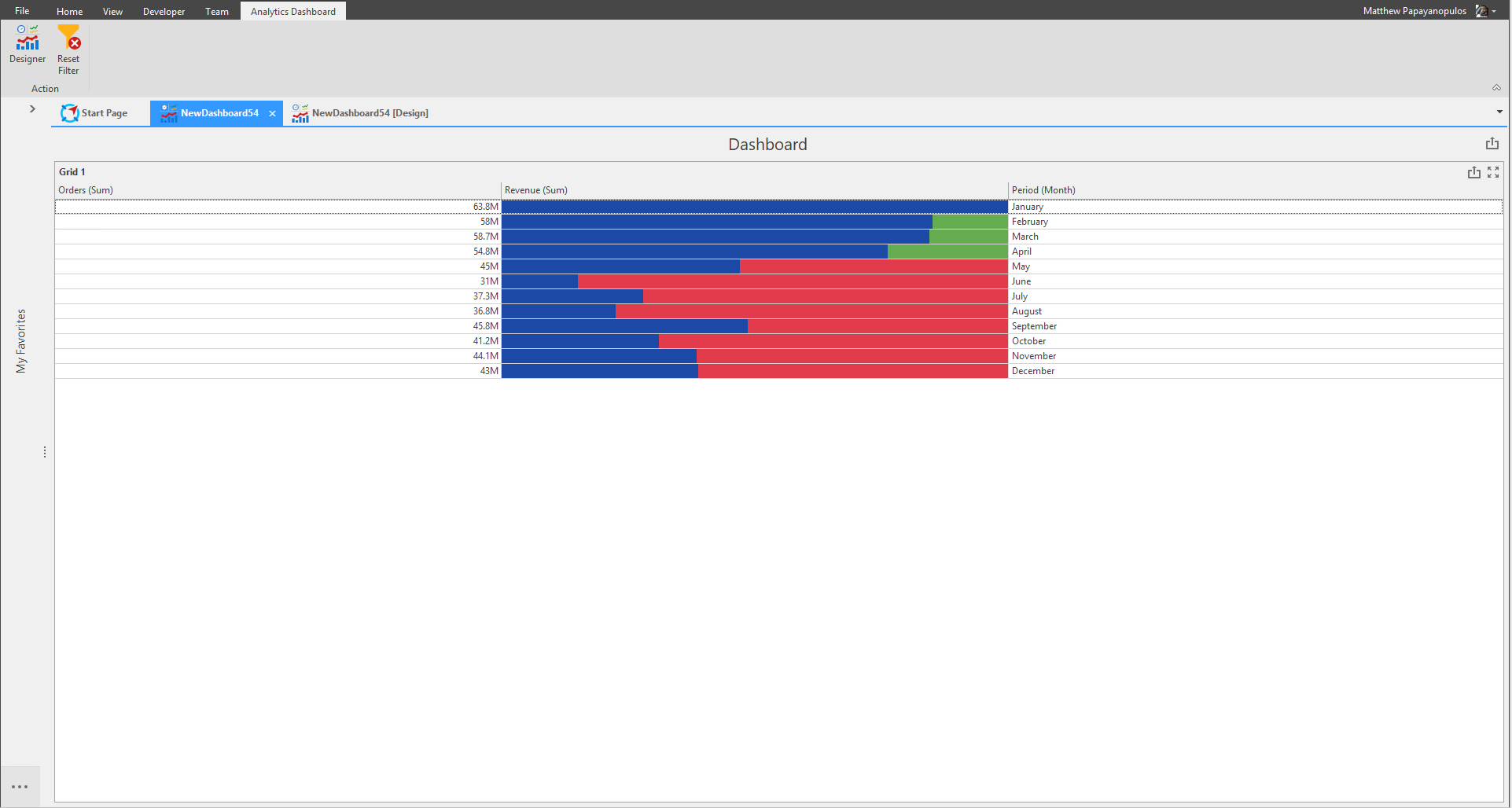Select the July period cell
The image size is (1512, 808).
[x=1256, y=296]
